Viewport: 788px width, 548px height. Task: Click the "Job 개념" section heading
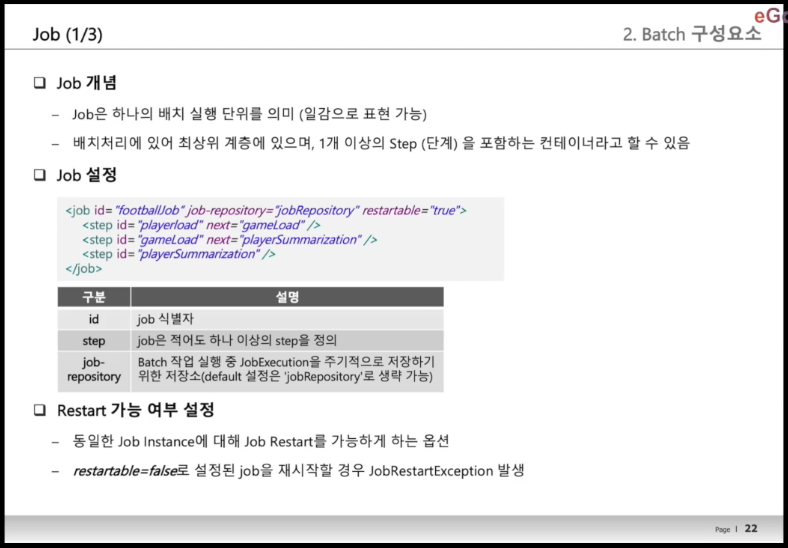tap(86, 83)
